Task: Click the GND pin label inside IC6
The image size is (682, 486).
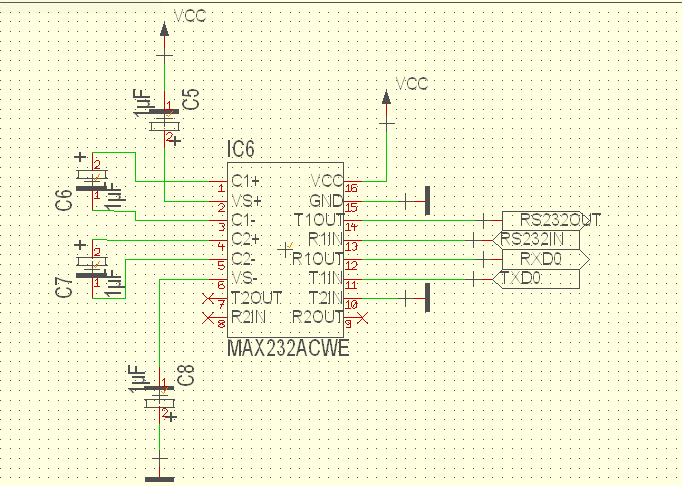Action: (x=326, y=201)
